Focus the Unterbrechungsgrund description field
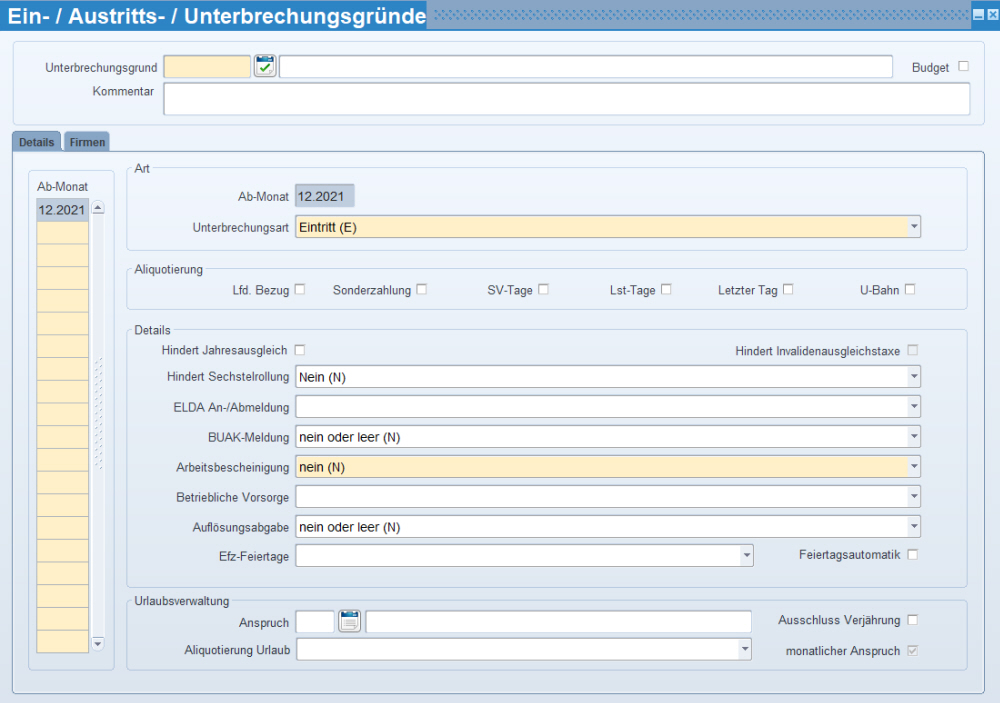1000x703 pixels. pos(585,66)
